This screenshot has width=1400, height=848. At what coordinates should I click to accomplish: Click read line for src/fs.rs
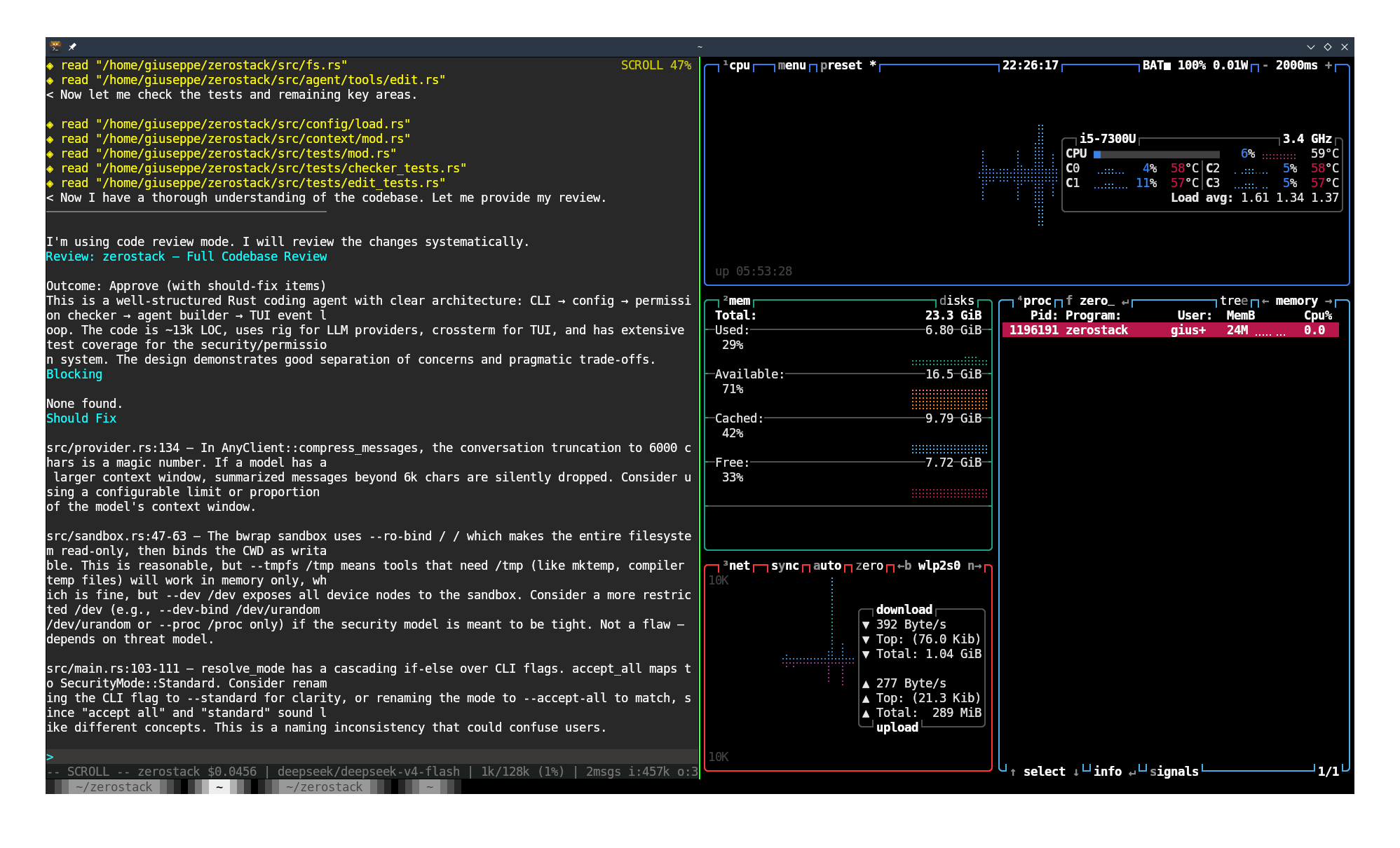point(197,65)
